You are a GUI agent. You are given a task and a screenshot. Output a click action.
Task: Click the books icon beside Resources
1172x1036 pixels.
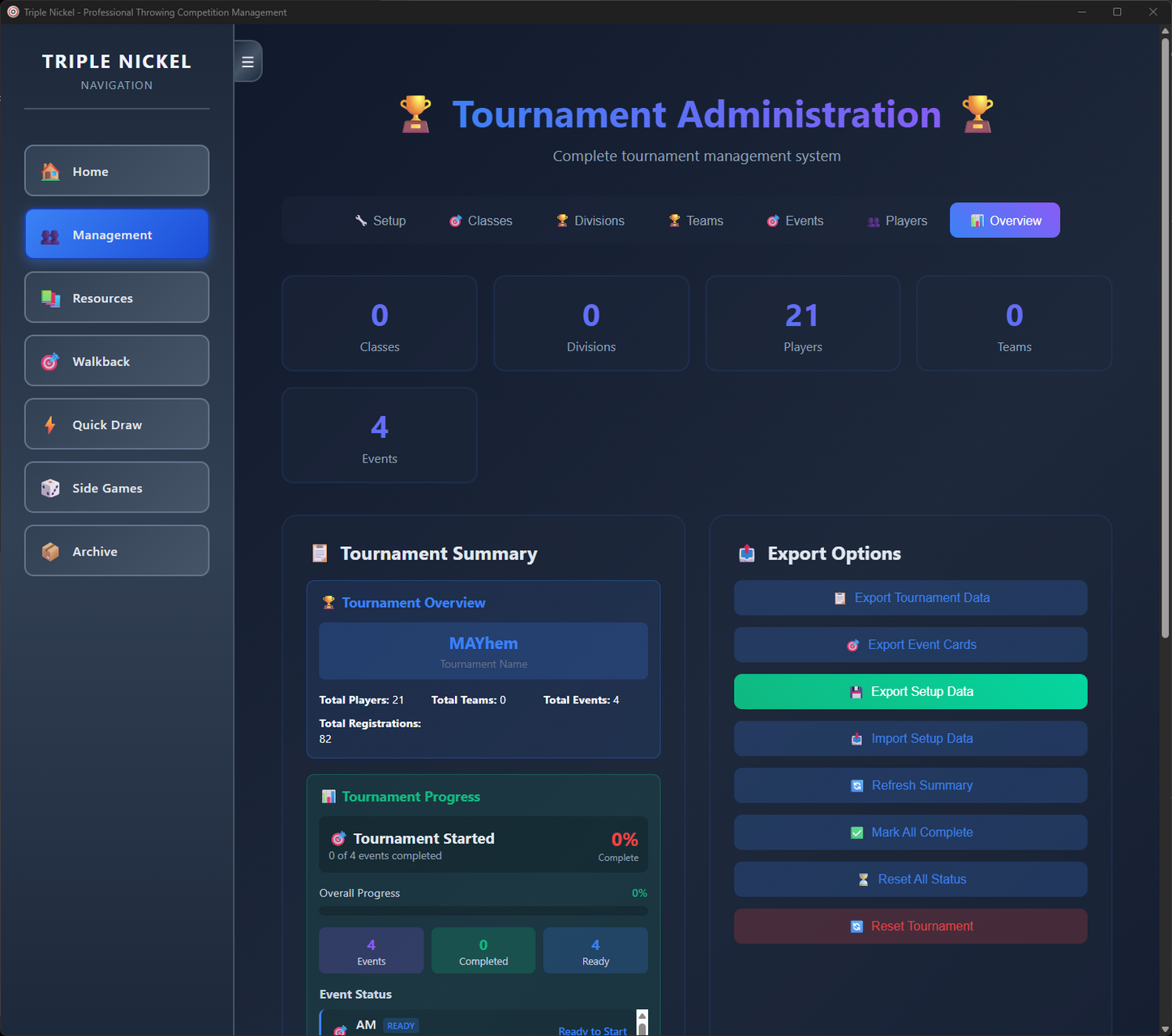[50, 299]
